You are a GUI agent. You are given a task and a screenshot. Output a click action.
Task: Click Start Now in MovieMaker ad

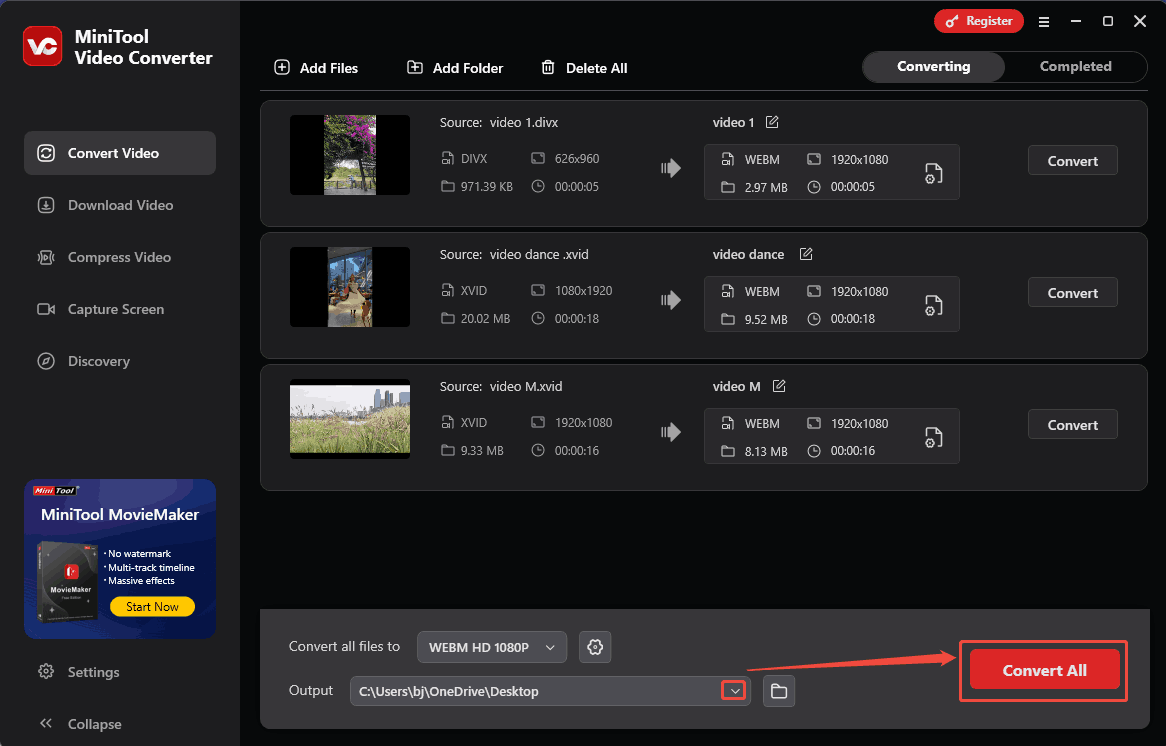pos(152,607)
